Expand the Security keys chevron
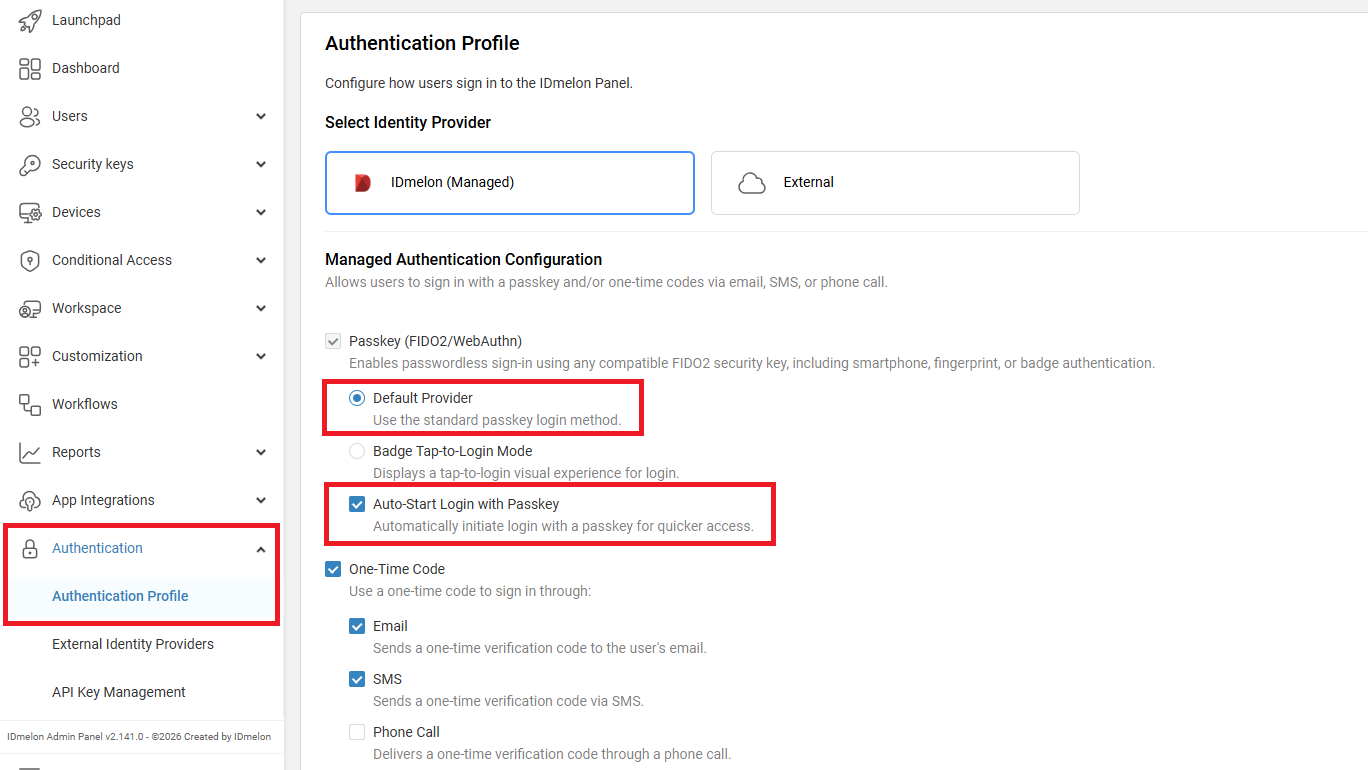Screen dimensions: 1368x770 tap(261, 164)
